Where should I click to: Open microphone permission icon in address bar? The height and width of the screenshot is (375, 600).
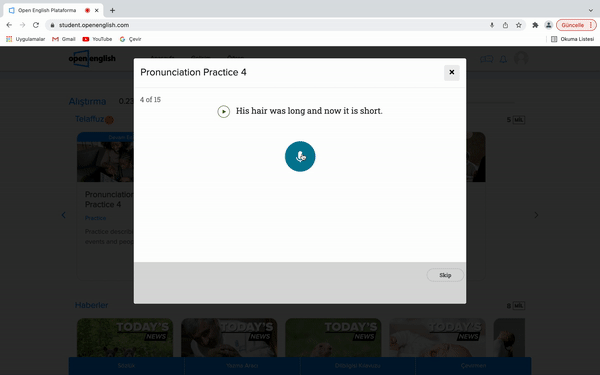(492, 25)
